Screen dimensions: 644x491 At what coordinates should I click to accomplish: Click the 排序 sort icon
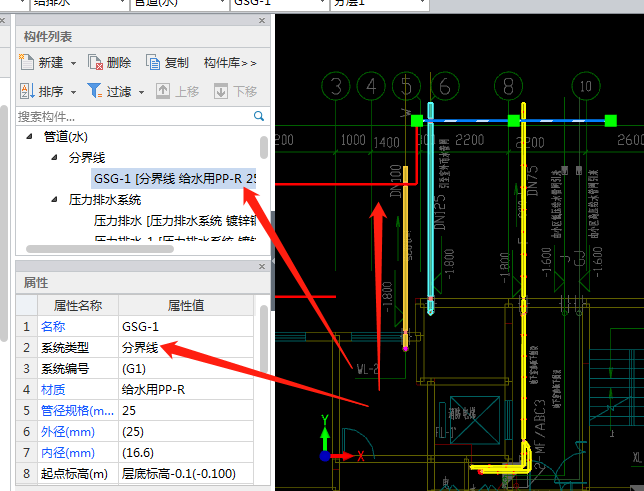point(27,91)
